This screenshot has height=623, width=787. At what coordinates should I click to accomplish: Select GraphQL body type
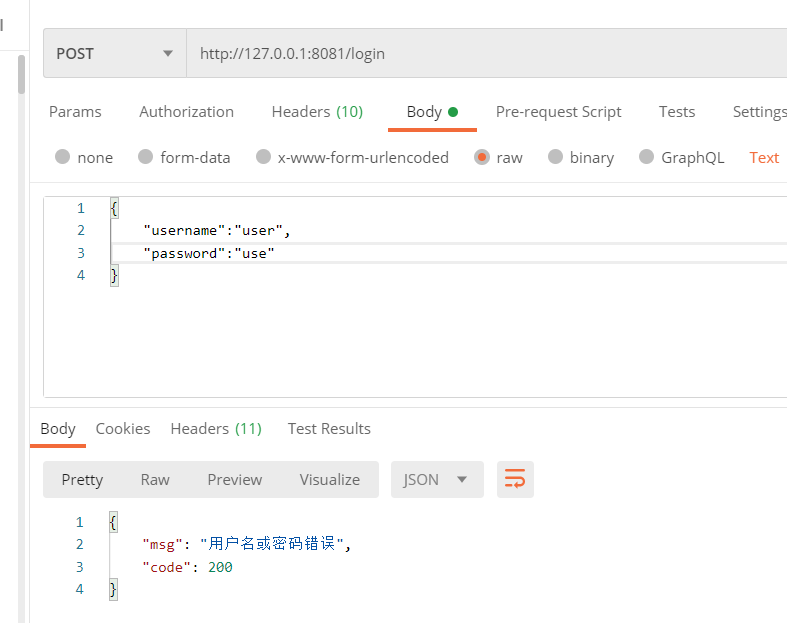tap(647, 157)
